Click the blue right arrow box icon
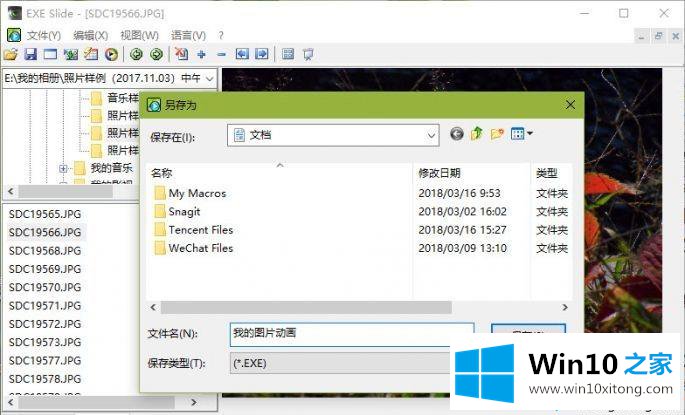 point(262,54)
